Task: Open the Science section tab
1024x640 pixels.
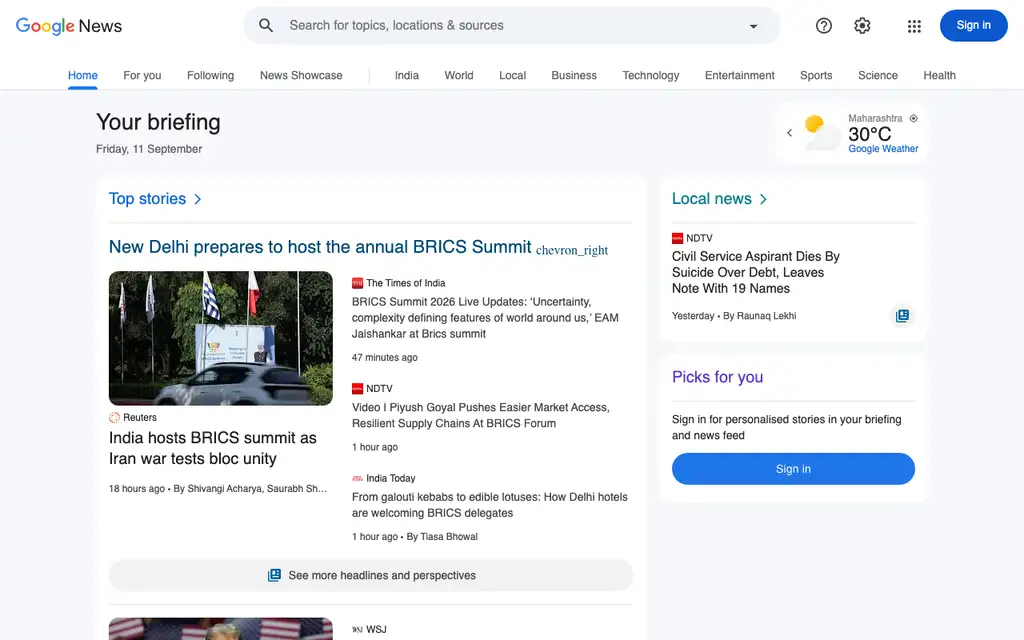Action: click(x=878, y=75)
